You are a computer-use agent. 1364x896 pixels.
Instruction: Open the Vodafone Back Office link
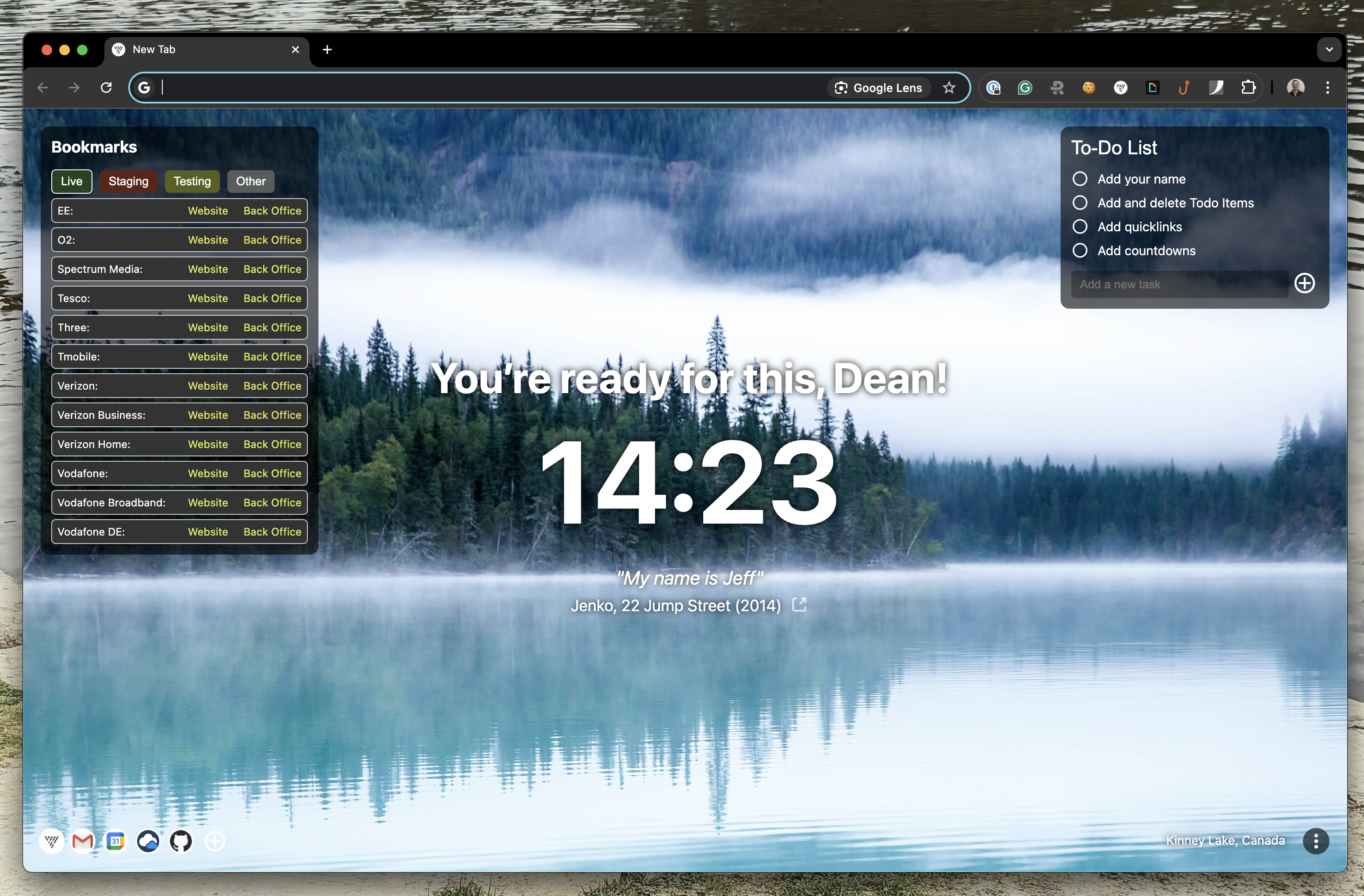tap(272, 473)
